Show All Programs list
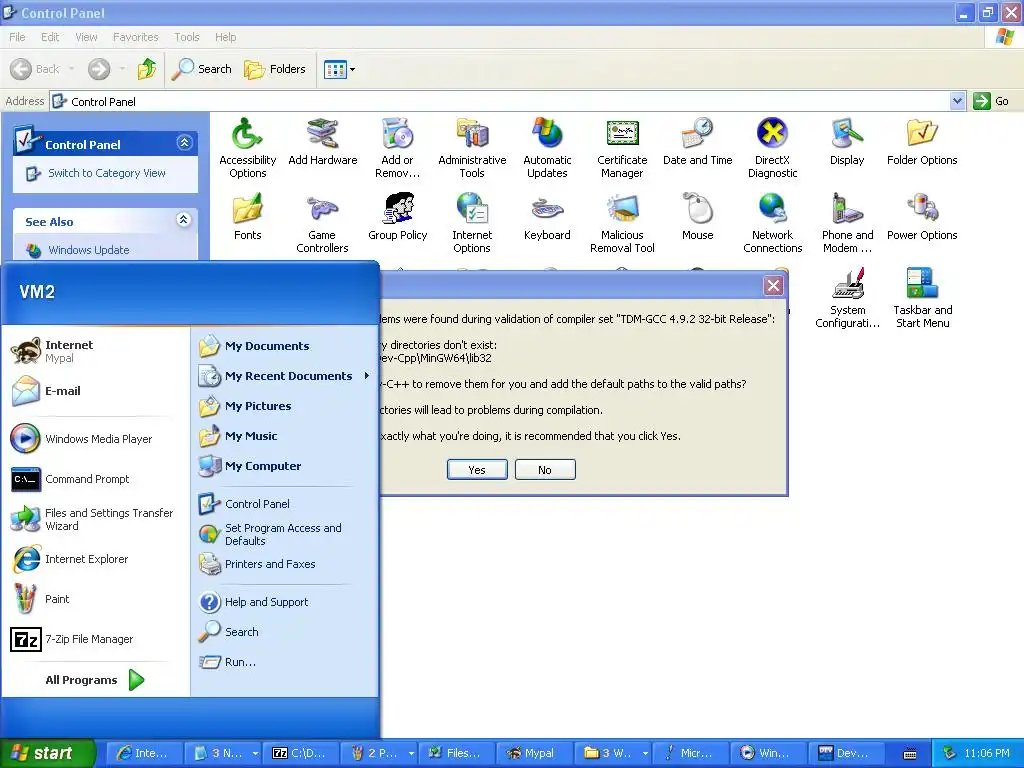The width and height of the screenshot is (1024, 768). [x=94, y=680]
